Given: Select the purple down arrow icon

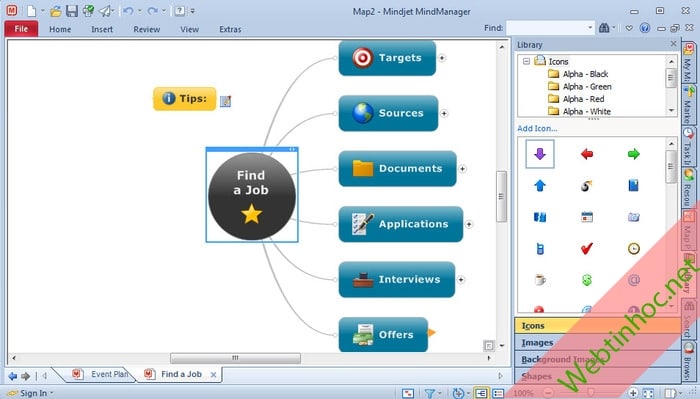Looking at the screenshot, I should (540, 154).
